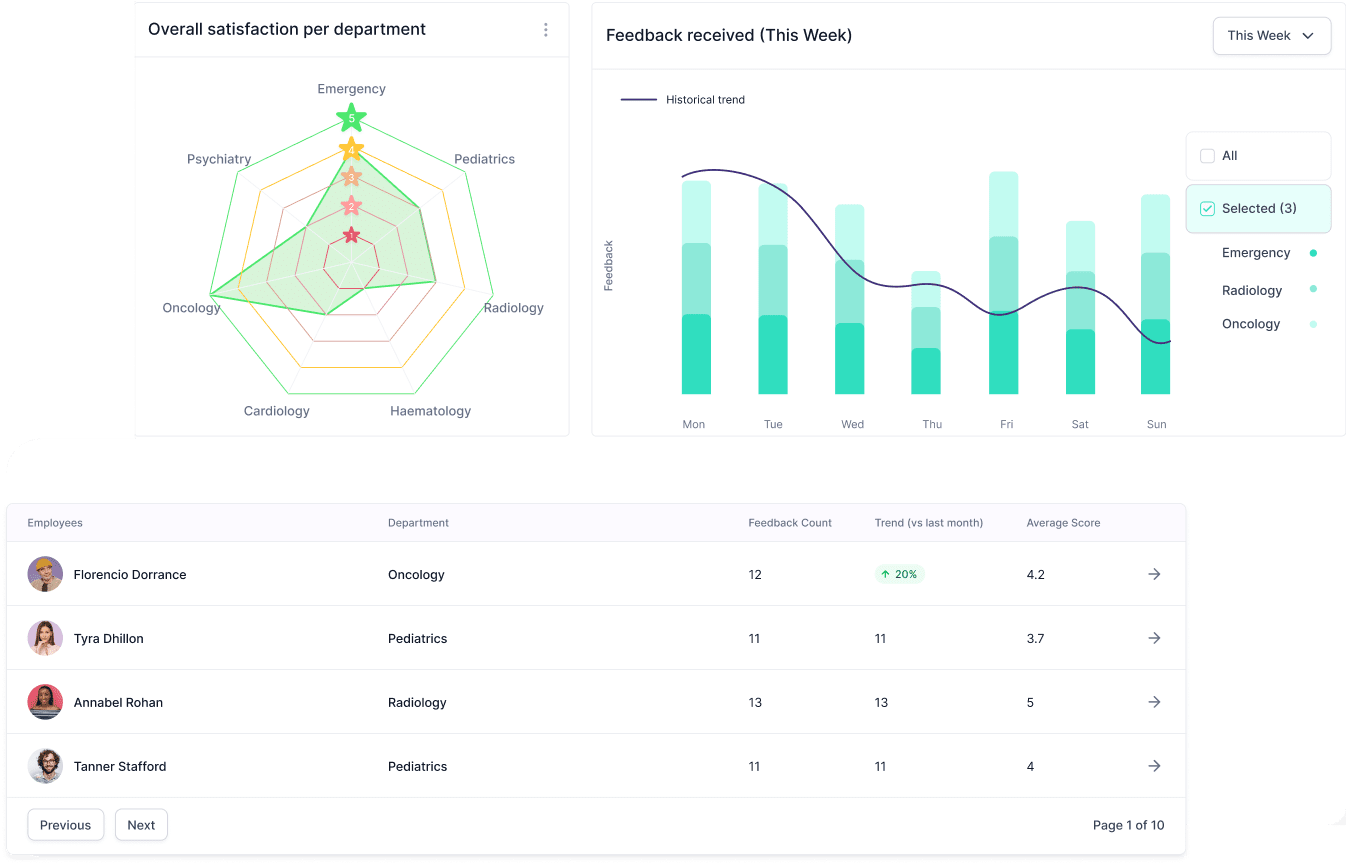Viewport: 1346px width, 864px height.
Task: Click the Previous page button
Action: pos(66,825)
